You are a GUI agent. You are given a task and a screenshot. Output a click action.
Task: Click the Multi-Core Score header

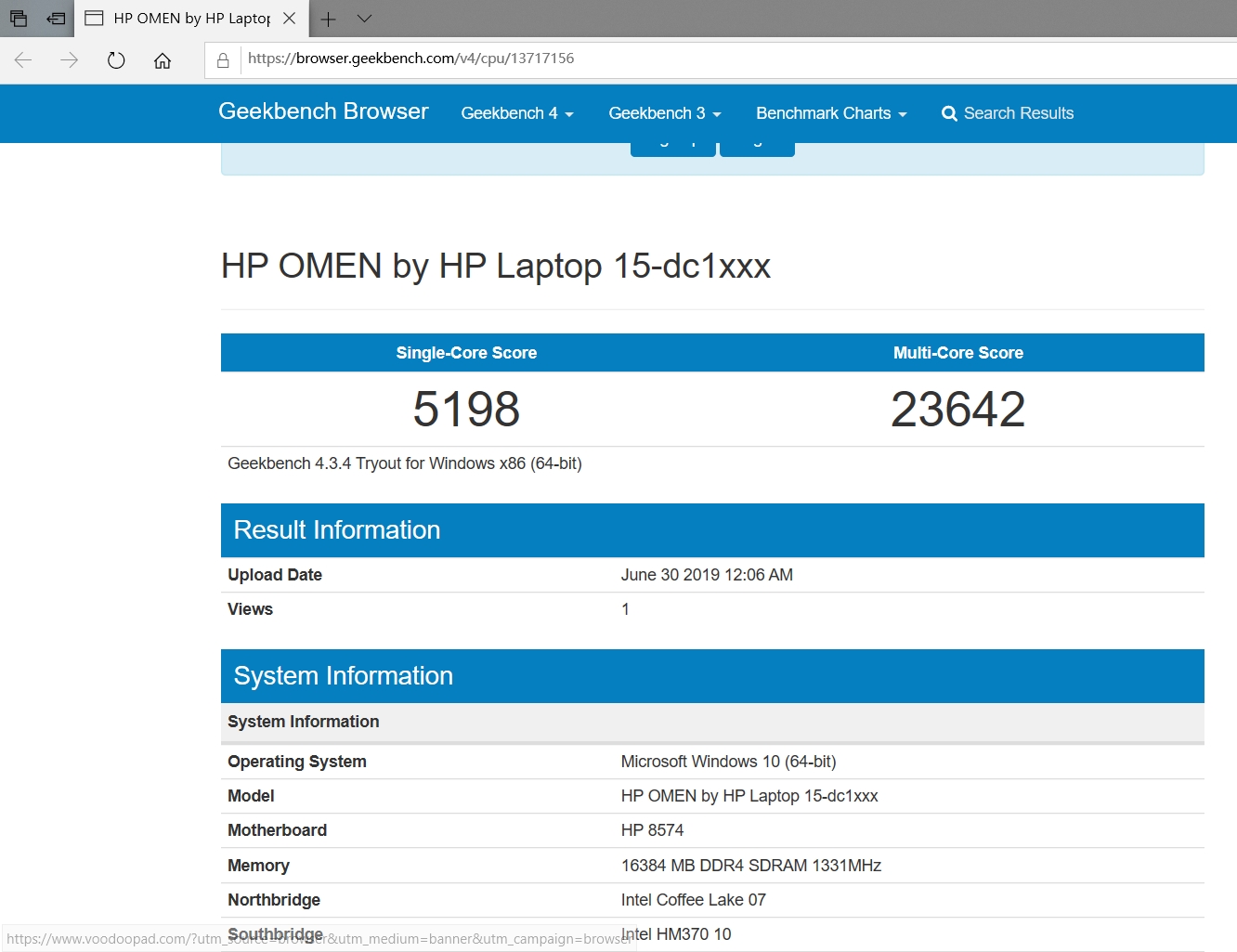958,353
